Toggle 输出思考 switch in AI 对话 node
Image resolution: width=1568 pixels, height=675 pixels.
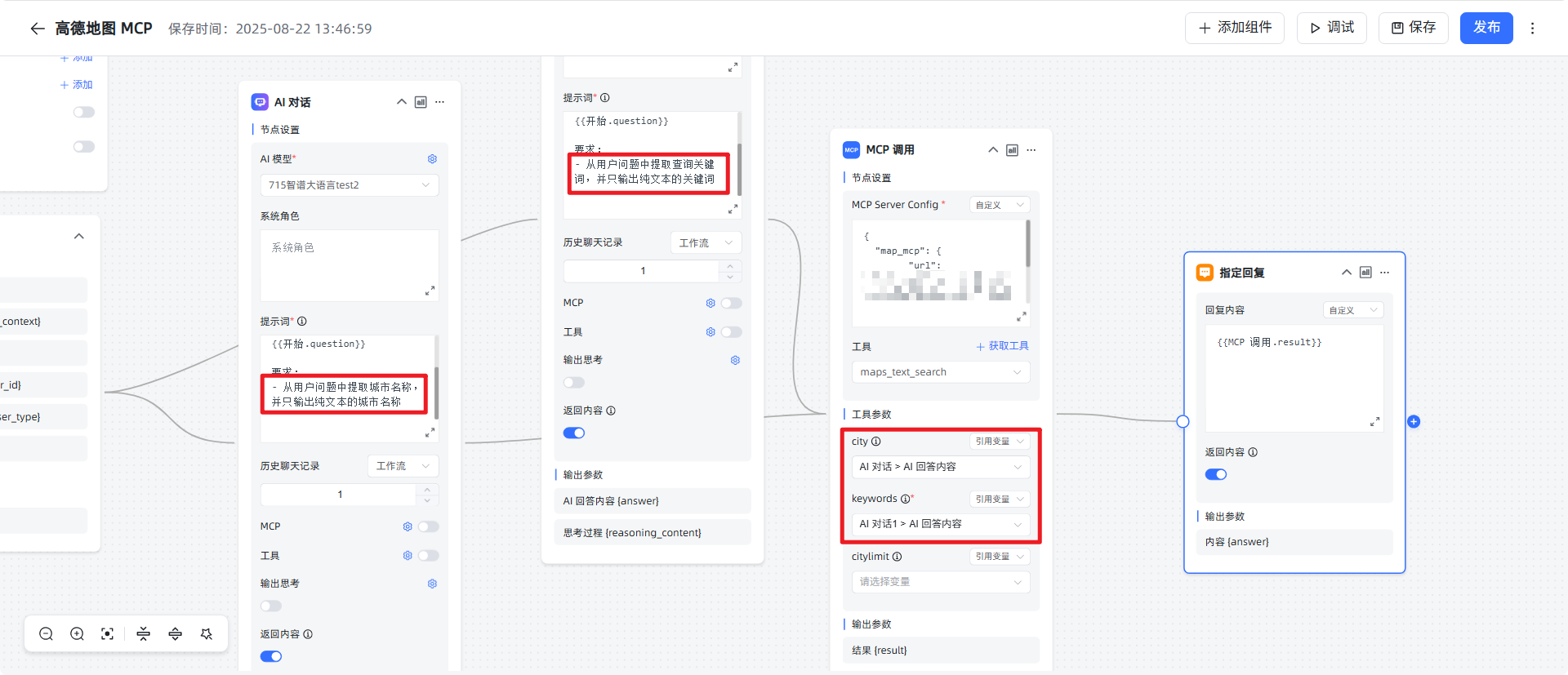[271, 606]
